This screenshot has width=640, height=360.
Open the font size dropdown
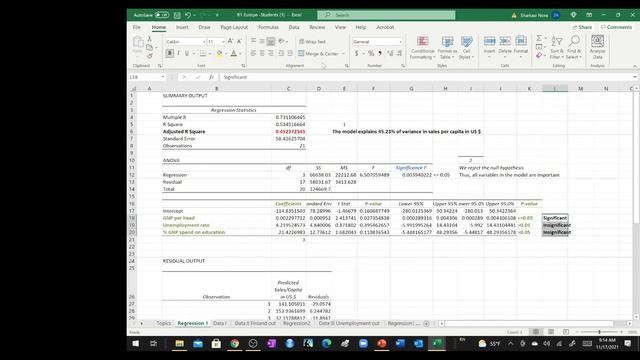pyautogui.click(x=223, y=42)
